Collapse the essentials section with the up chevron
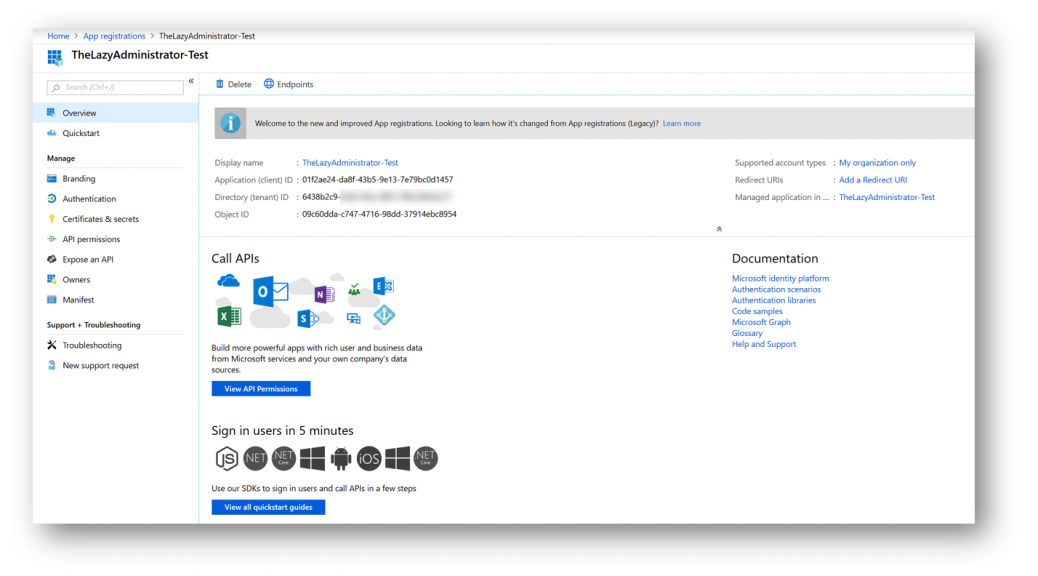Screen dimensions: 1038x576 tap(719, 229)
